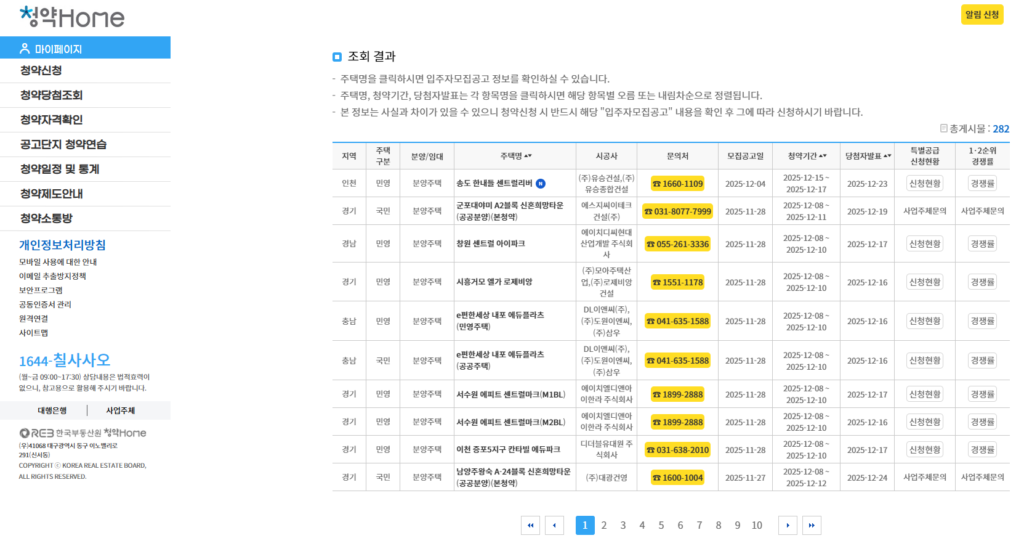Jump to last page with double-right arrow

click(812, 525)
